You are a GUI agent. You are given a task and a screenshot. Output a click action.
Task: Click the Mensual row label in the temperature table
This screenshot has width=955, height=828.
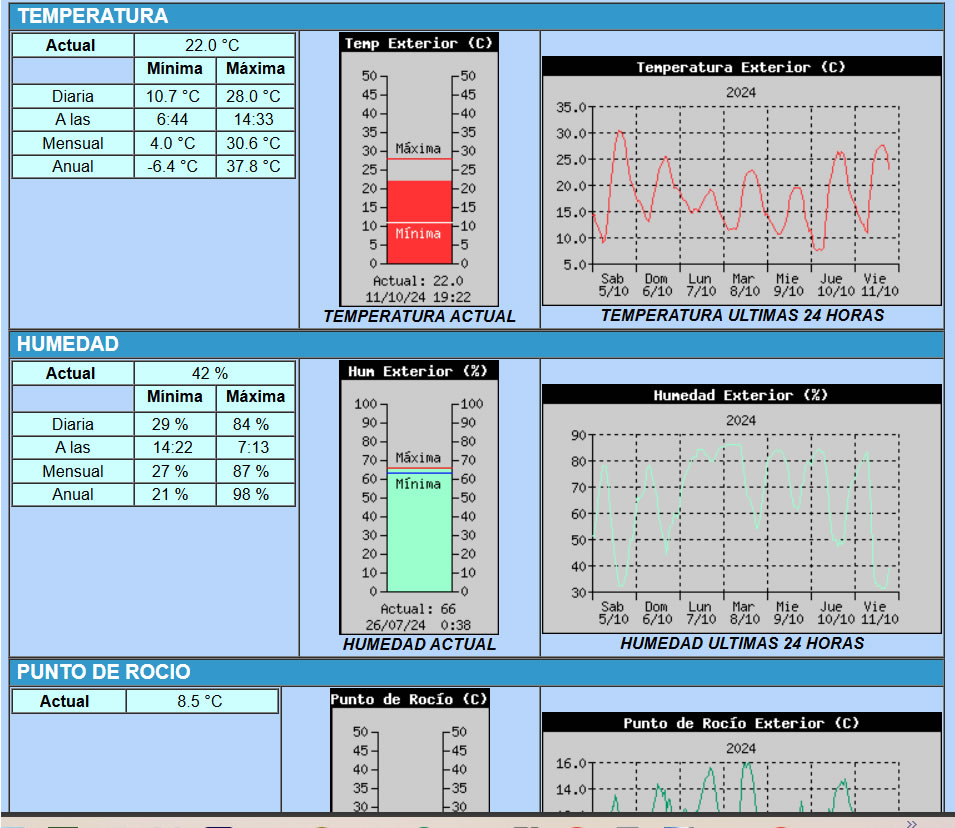[72, 143]
